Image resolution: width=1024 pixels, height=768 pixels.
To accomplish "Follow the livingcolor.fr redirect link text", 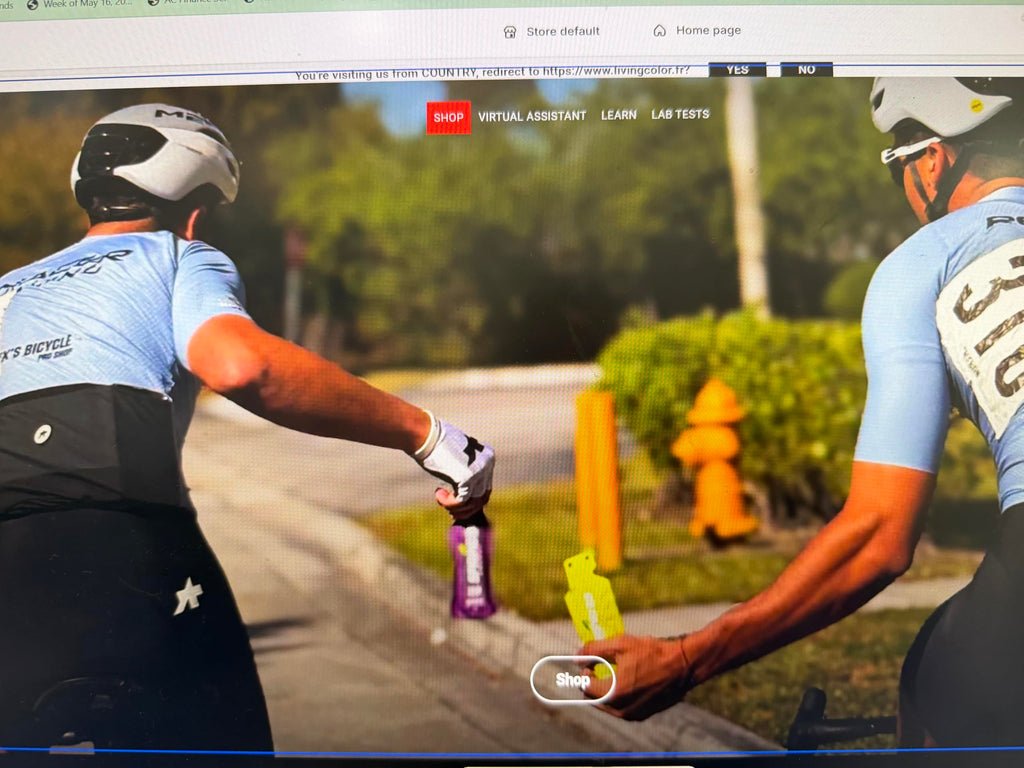I will tap(616, 71).
